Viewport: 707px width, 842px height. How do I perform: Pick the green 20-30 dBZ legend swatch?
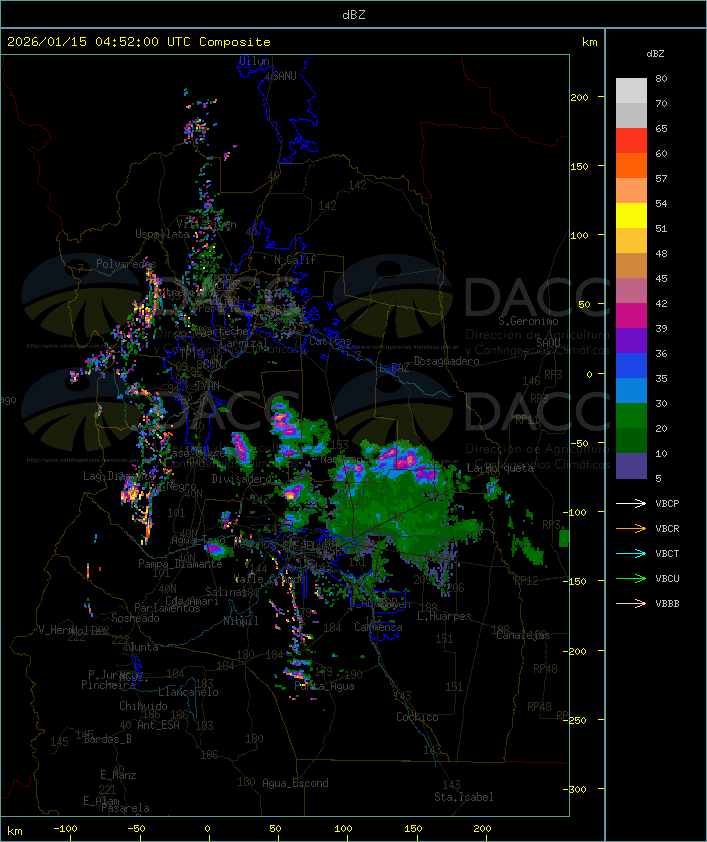click(x=631, y=416)
